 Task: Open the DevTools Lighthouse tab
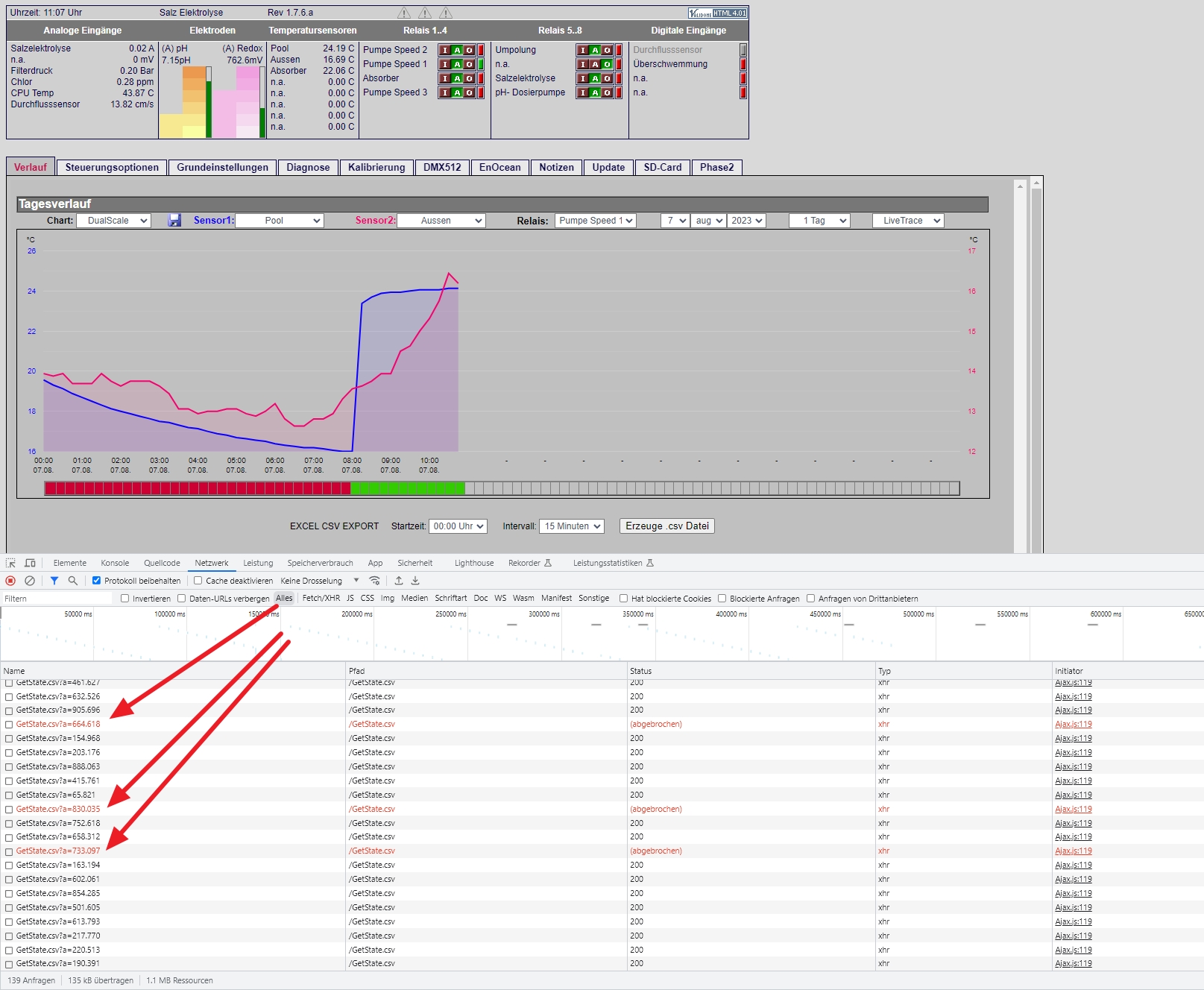pos(474,563)
